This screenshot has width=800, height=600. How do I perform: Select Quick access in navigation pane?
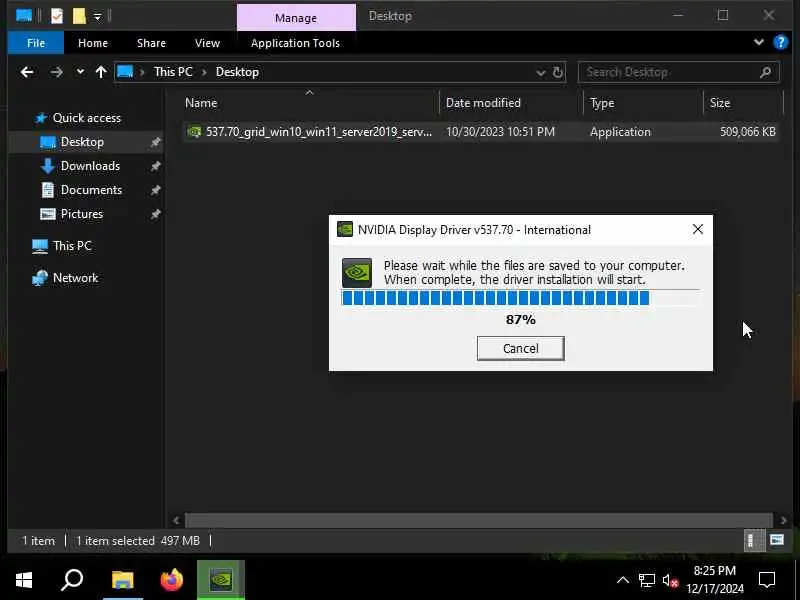[87, 118]
